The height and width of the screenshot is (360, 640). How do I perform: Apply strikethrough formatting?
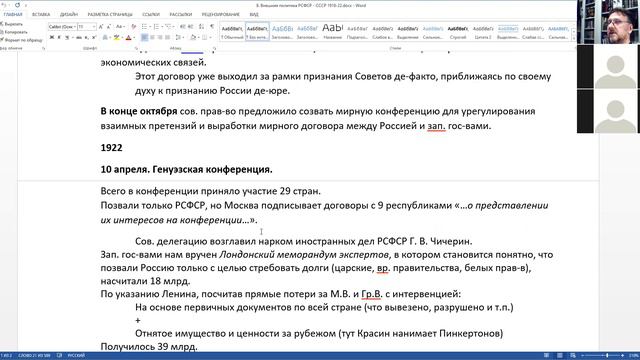(79, 38)
